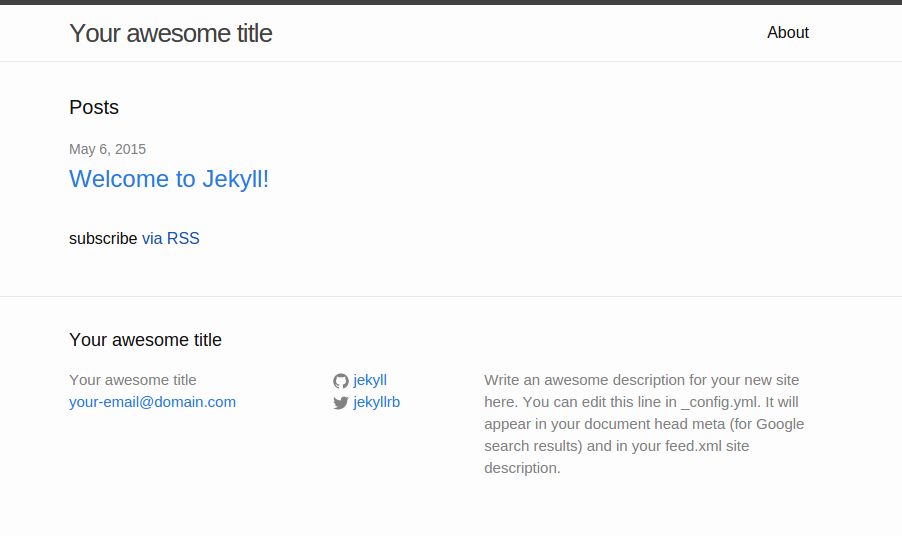Image resolution: width=902 pixels, height=536 pixels.
Task: Click the GitHub octocat icon in footer
Action: [341, 381]
